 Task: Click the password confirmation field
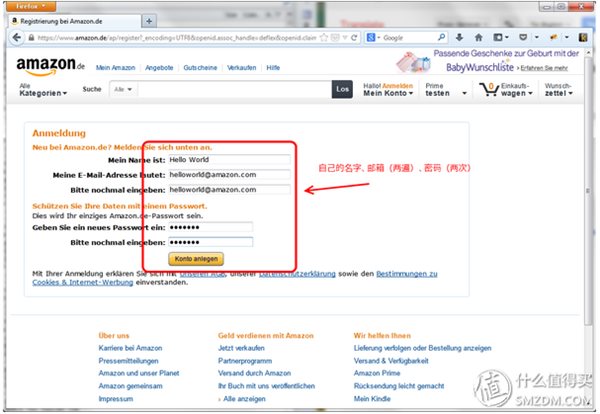[x=210, y=242]
